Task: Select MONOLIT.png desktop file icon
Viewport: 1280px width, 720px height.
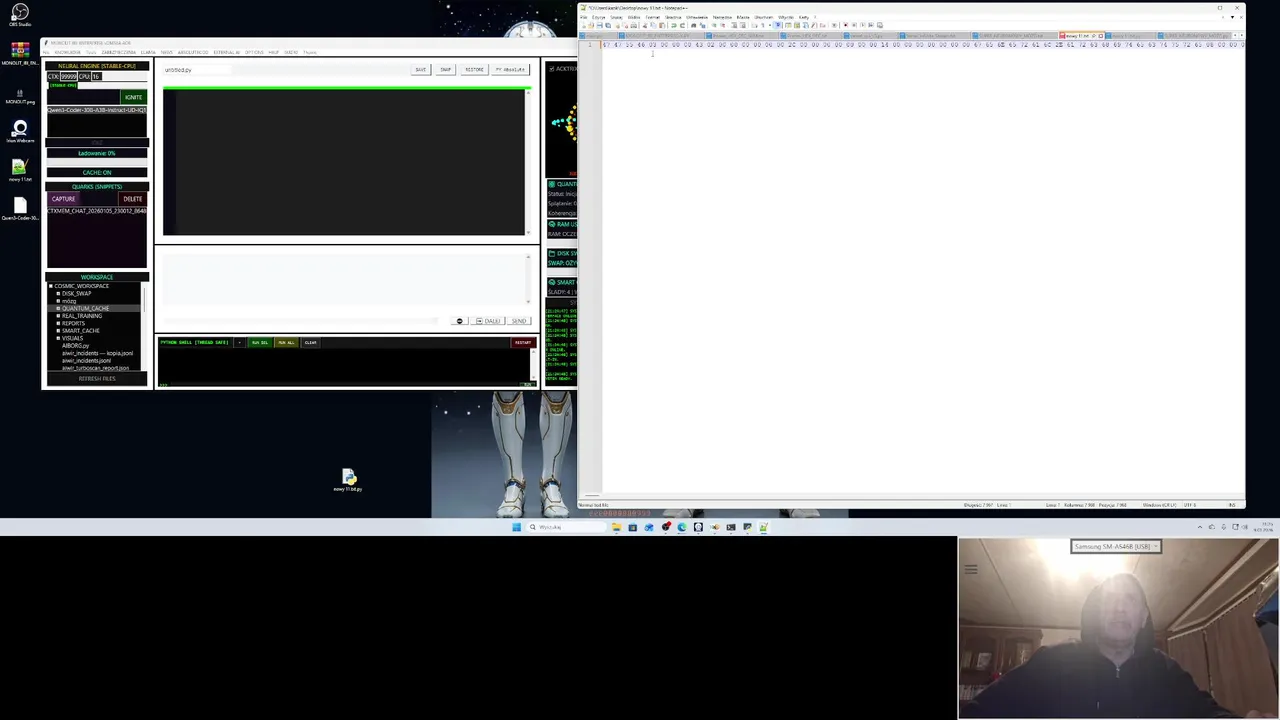Action: point(19,95)
